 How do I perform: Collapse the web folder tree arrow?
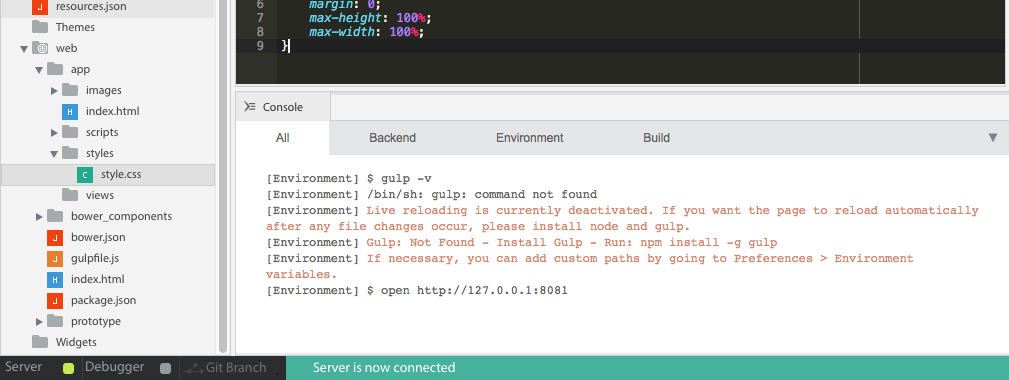click(x=24, y=48)
